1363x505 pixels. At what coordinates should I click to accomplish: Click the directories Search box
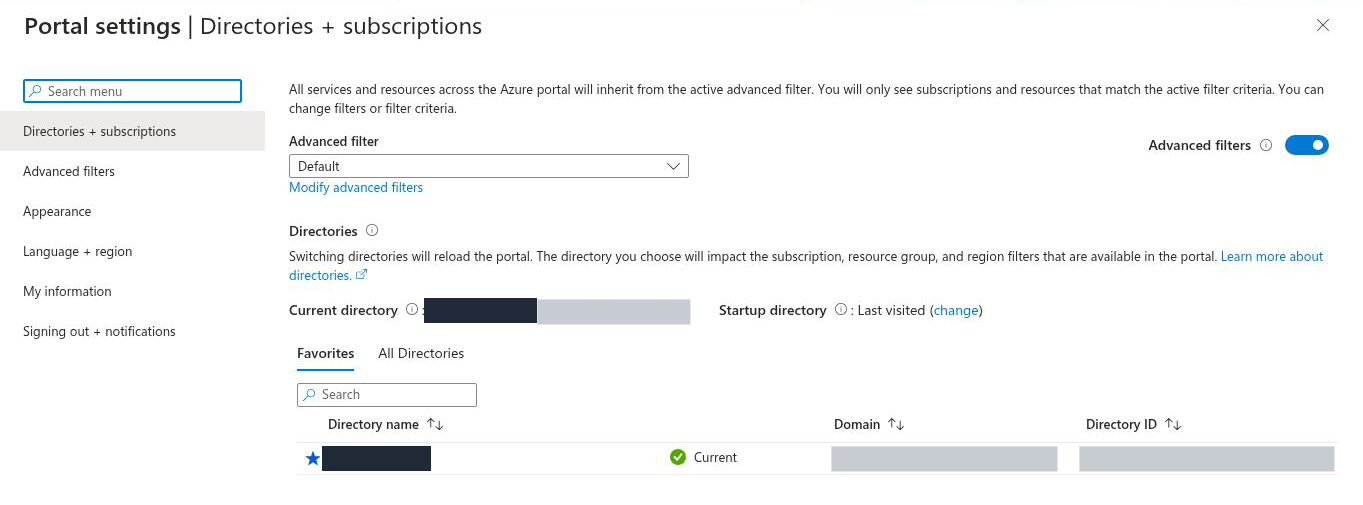point(387,395)
